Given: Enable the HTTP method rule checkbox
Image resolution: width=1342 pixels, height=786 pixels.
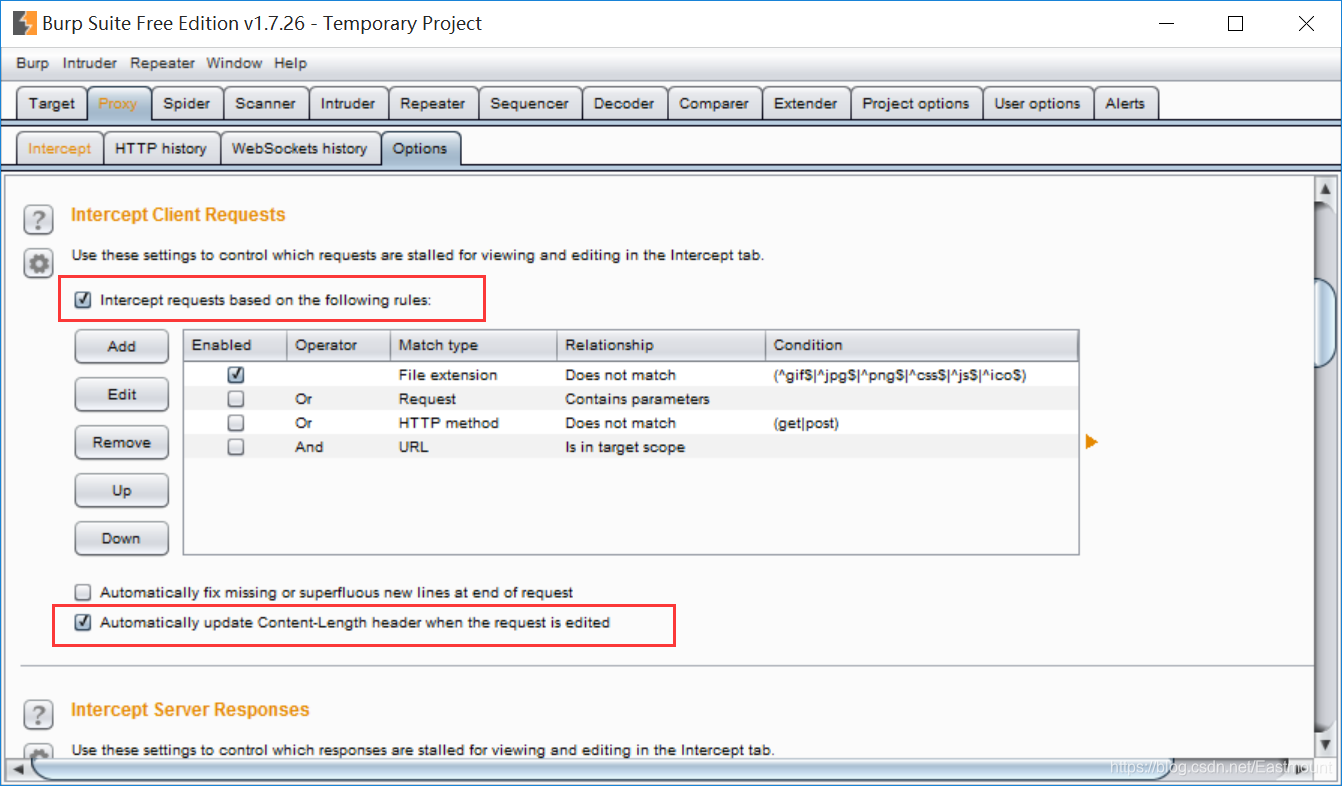Looking at the screenshot, I should (x=236, y=423).
